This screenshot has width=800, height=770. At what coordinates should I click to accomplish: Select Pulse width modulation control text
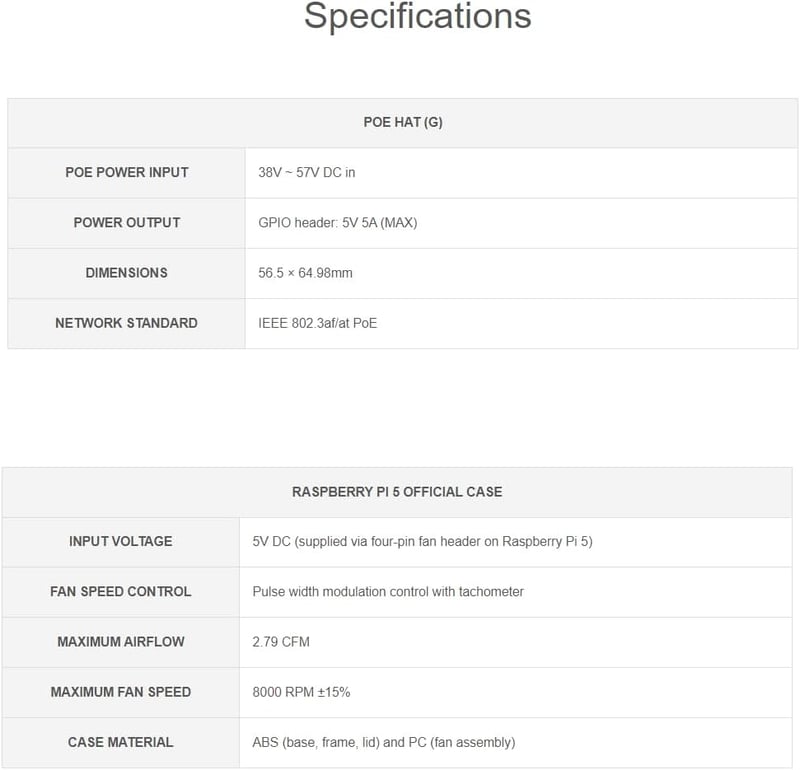pos(388,591)
